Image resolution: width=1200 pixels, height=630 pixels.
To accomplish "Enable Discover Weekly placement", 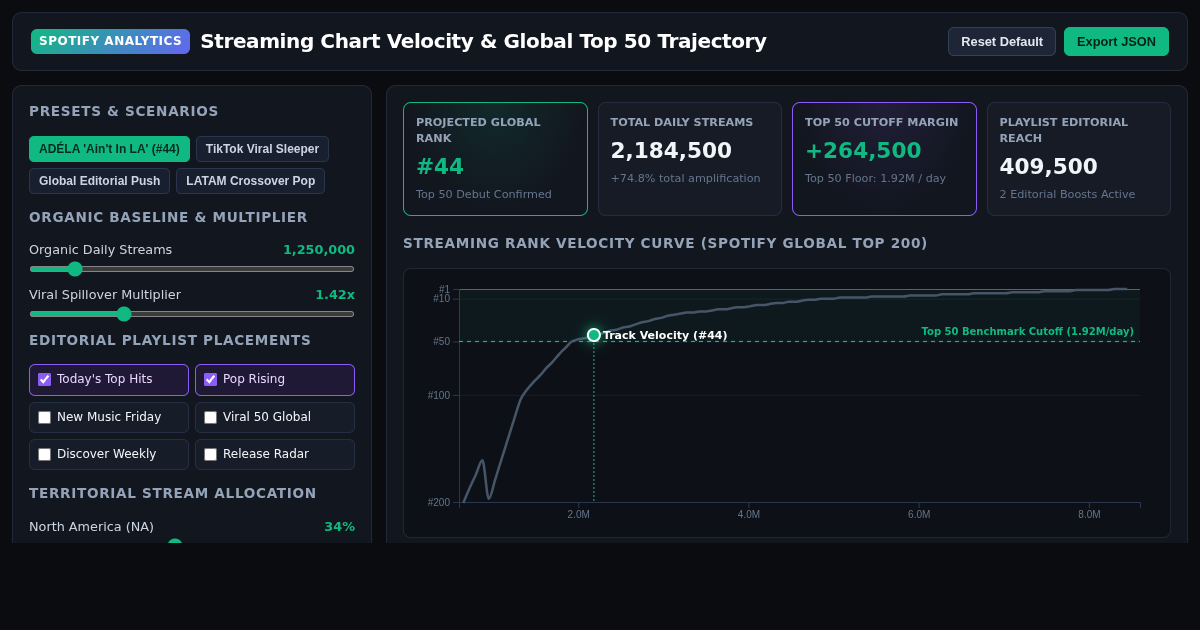I will click(44, 454).
